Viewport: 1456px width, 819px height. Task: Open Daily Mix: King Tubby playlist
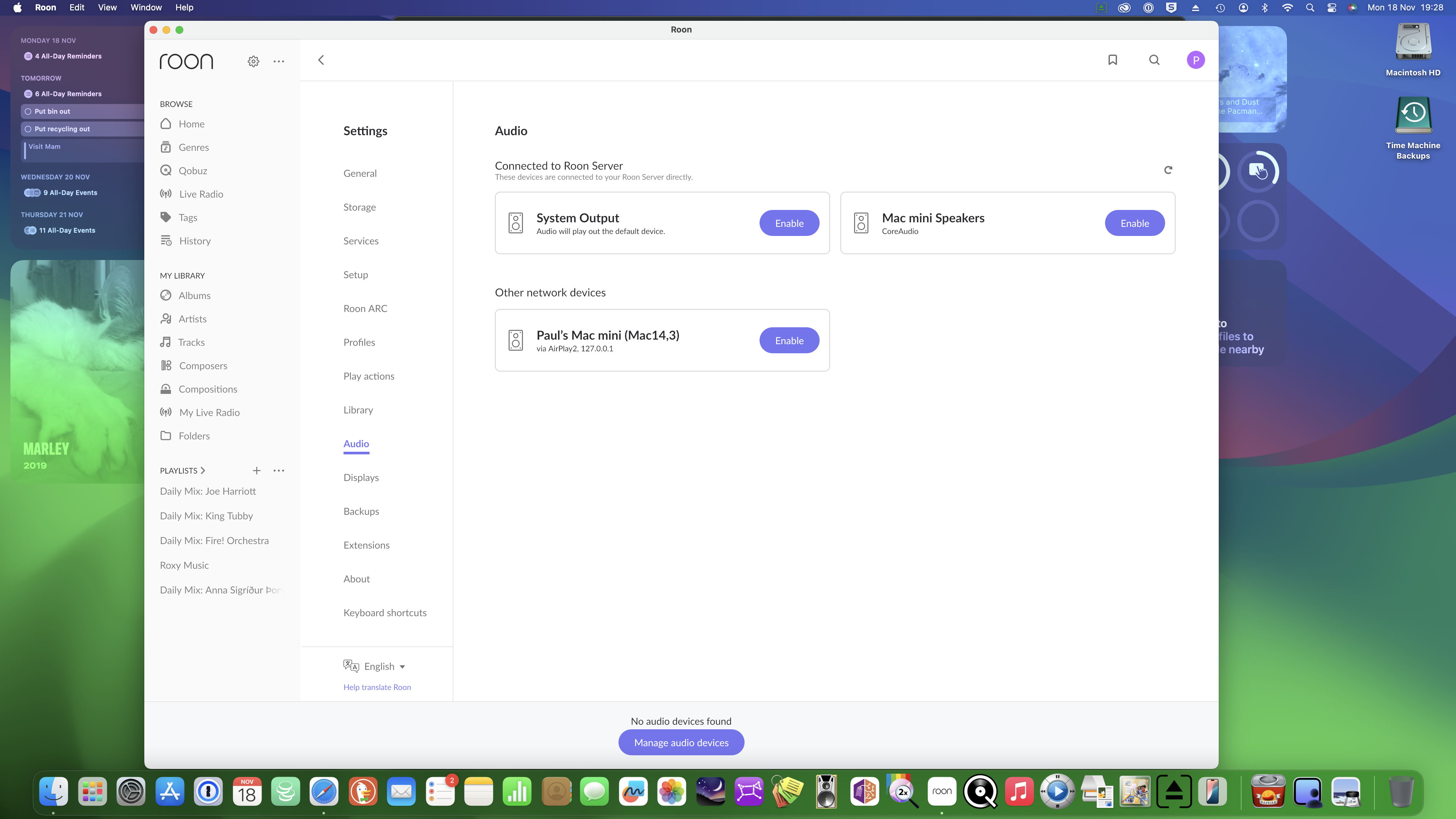(206, 516)
